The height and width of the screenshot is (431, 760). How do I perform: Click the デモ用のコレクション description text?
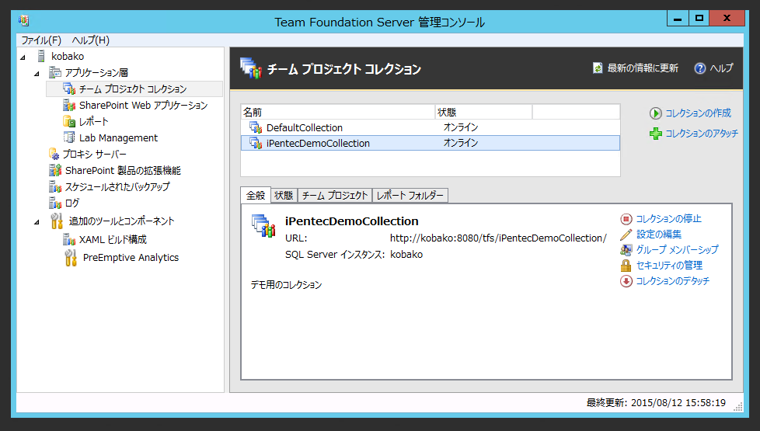(286, 285)
